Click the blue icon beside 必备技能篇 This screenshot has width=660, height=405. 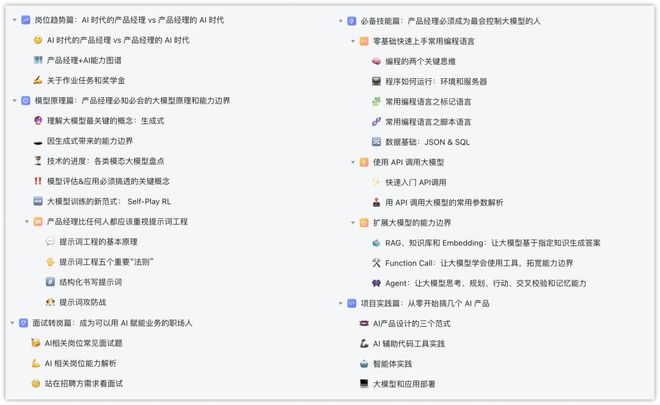352,21
